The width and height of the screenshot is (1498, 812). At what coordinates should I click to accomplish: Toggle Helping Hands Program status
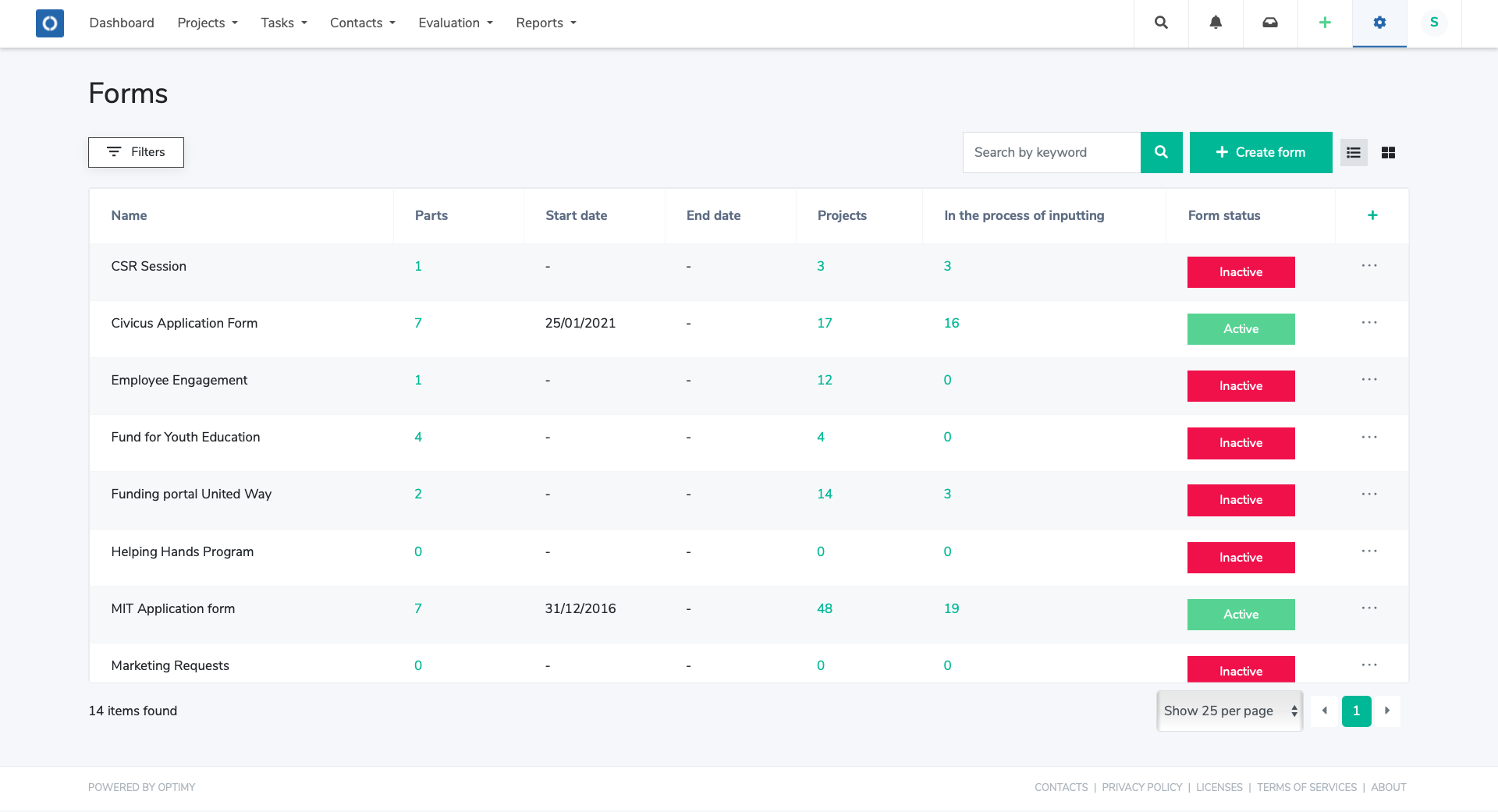click(x=1241, y=557)
